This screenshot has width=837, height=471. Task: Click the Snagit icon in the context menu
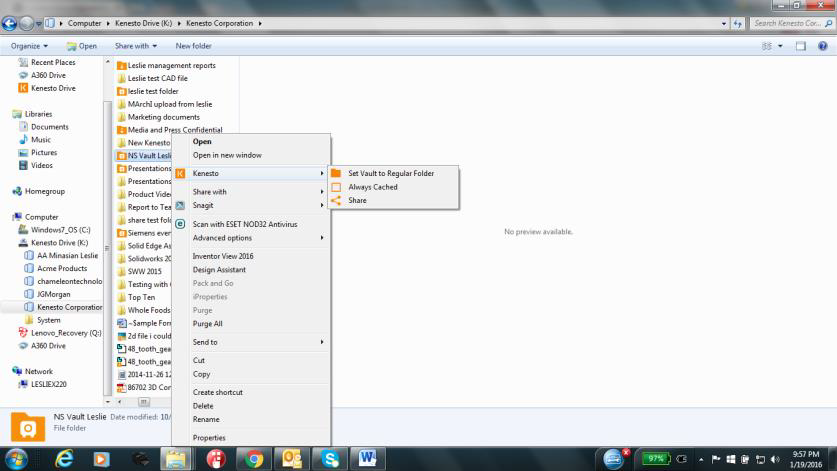pos(180,205)
